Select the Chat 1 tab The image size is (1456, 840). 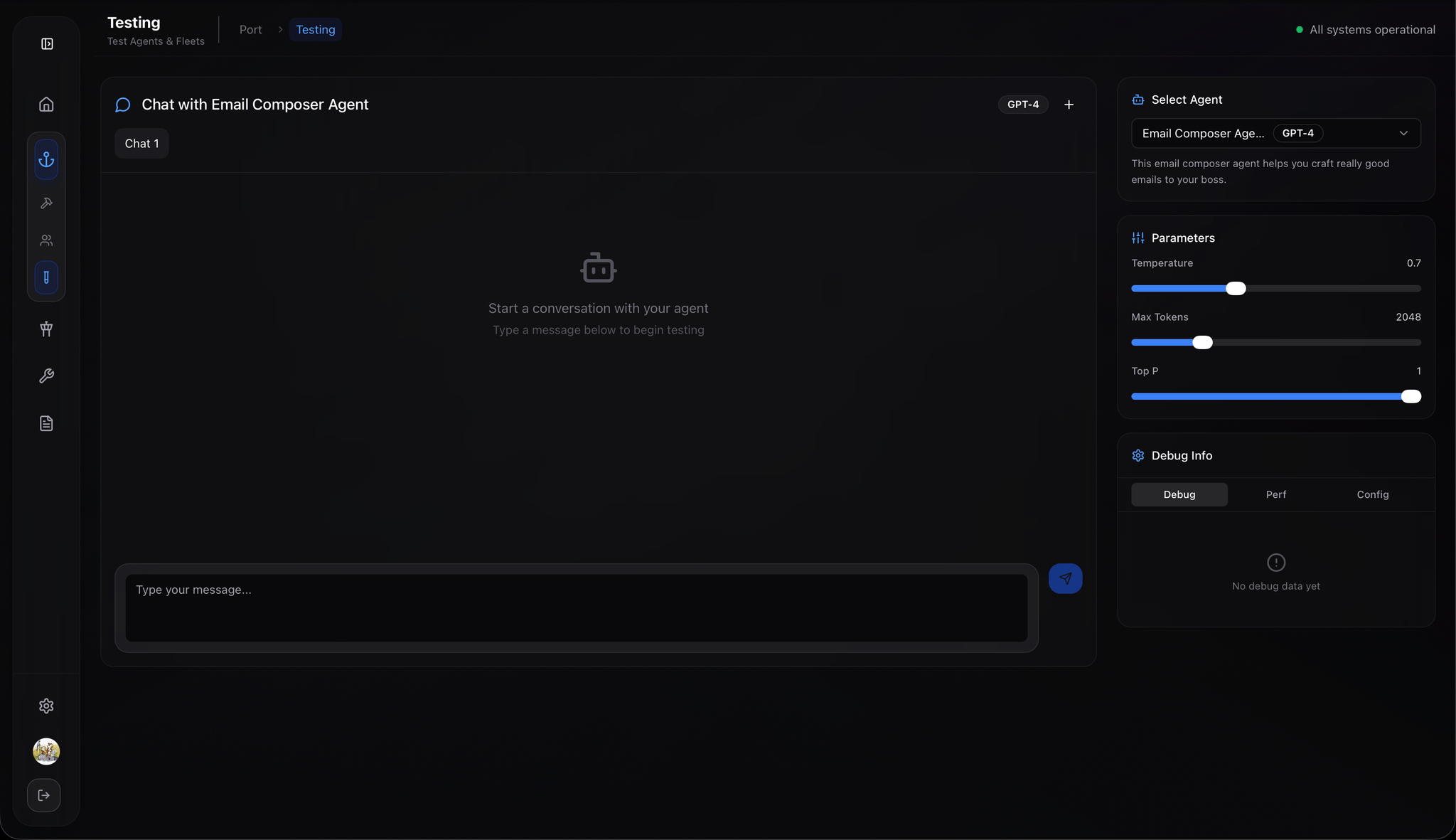click(x=141, y=144)
